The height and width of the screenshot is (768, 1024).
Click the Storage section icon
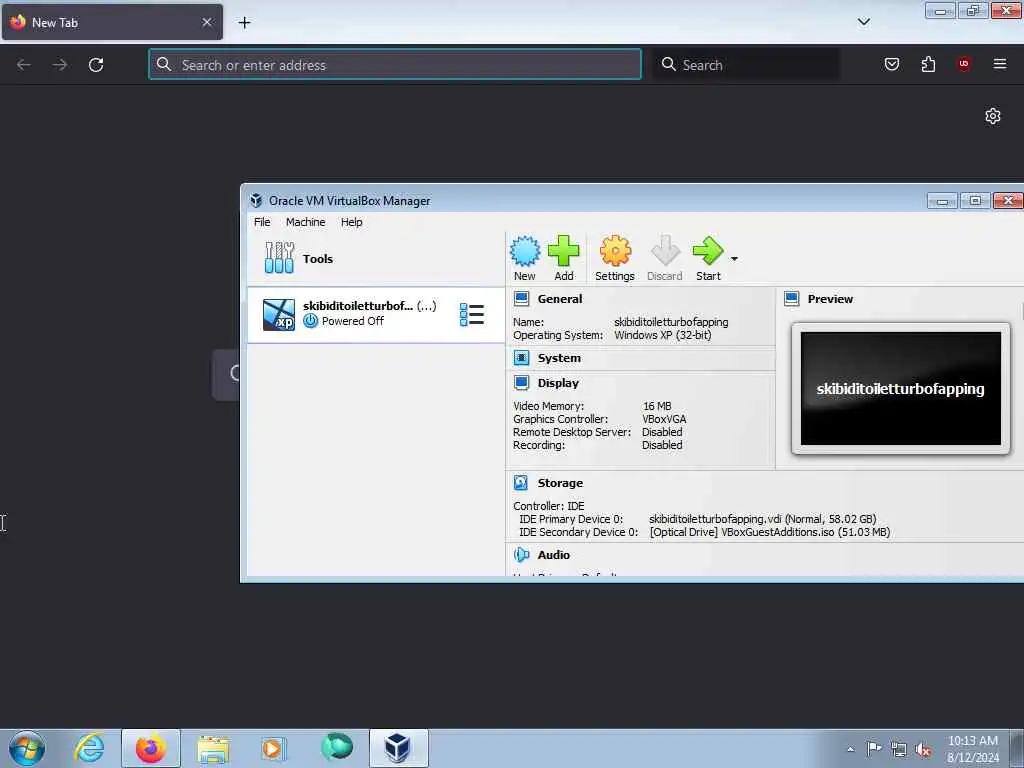point(520,483)
